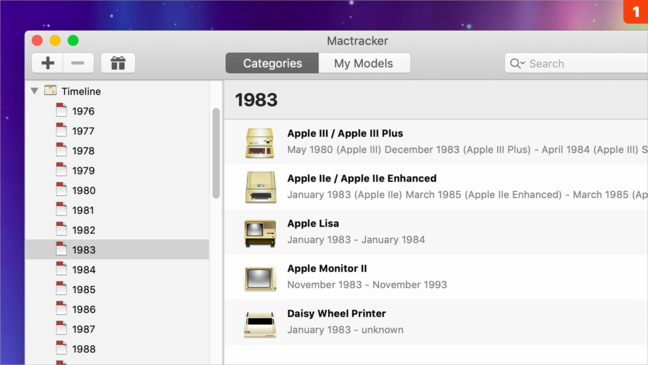Open the Apple Lisa title

click(313, 223)
